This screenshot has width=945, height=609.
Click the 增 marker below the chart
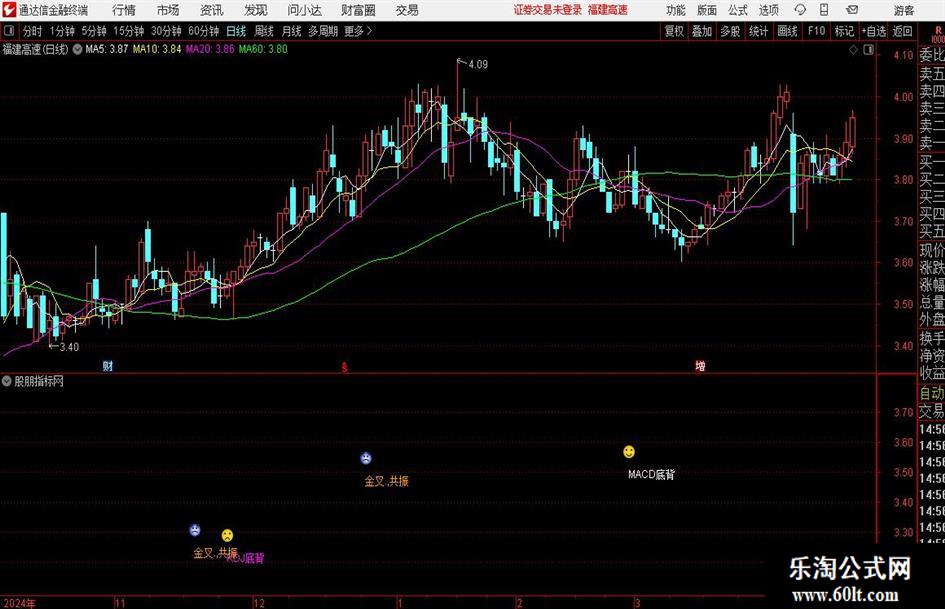pyautogui.click(x=700, y=366)
